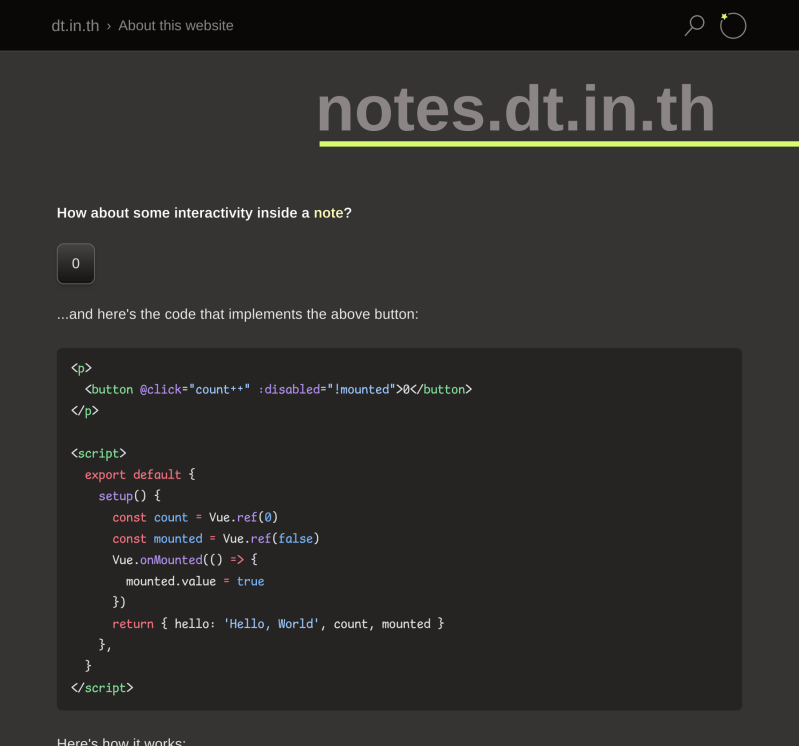Click the button @click code line
Image resolution: width=799 pixels, height=746 pixels.
(278, 389)
